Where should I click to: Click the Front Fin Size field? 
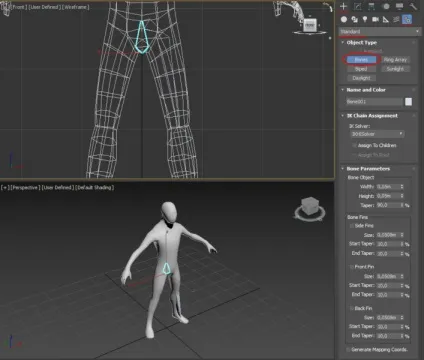coord(388,276)
